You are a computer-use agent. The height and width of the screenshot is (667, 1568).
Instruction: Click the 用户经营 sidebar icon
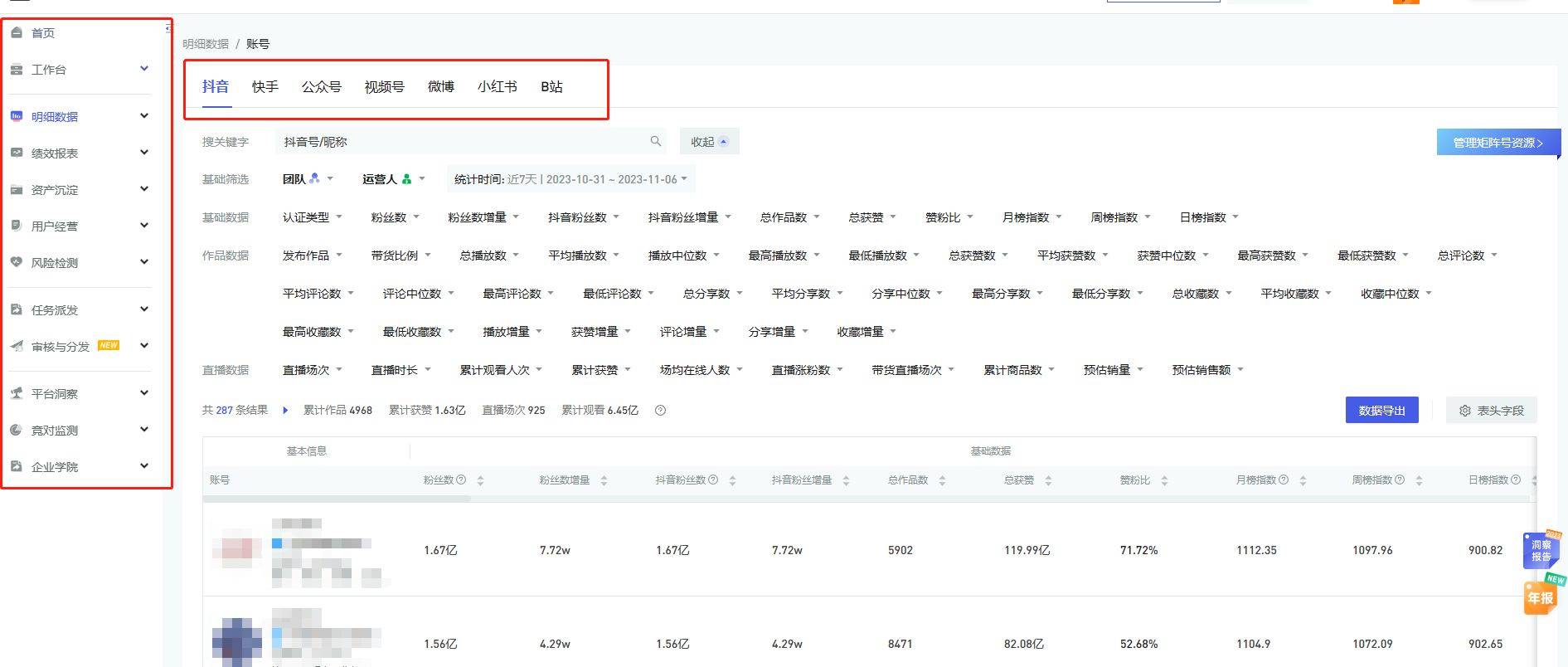[17, 226]
